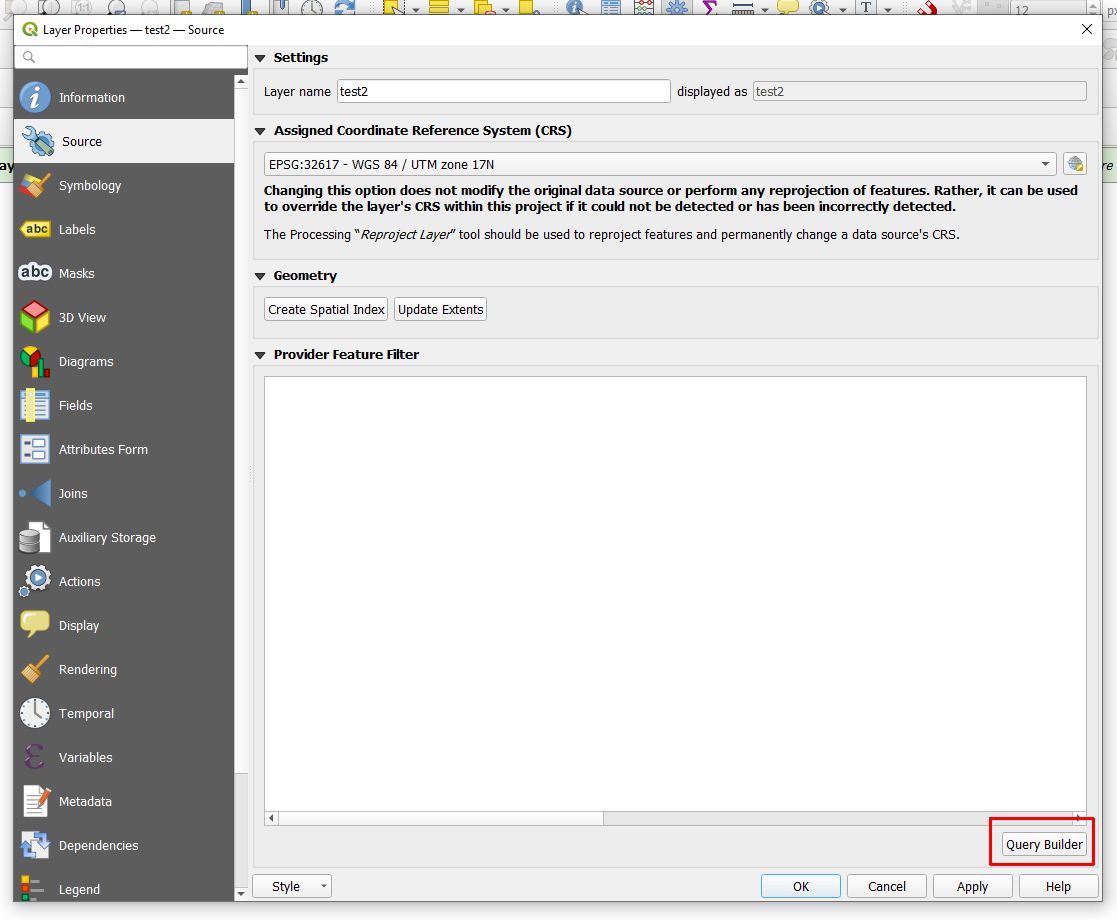Collapse the Provider Feature Filter section
1117x920 pixels.
tap(260, 355)
